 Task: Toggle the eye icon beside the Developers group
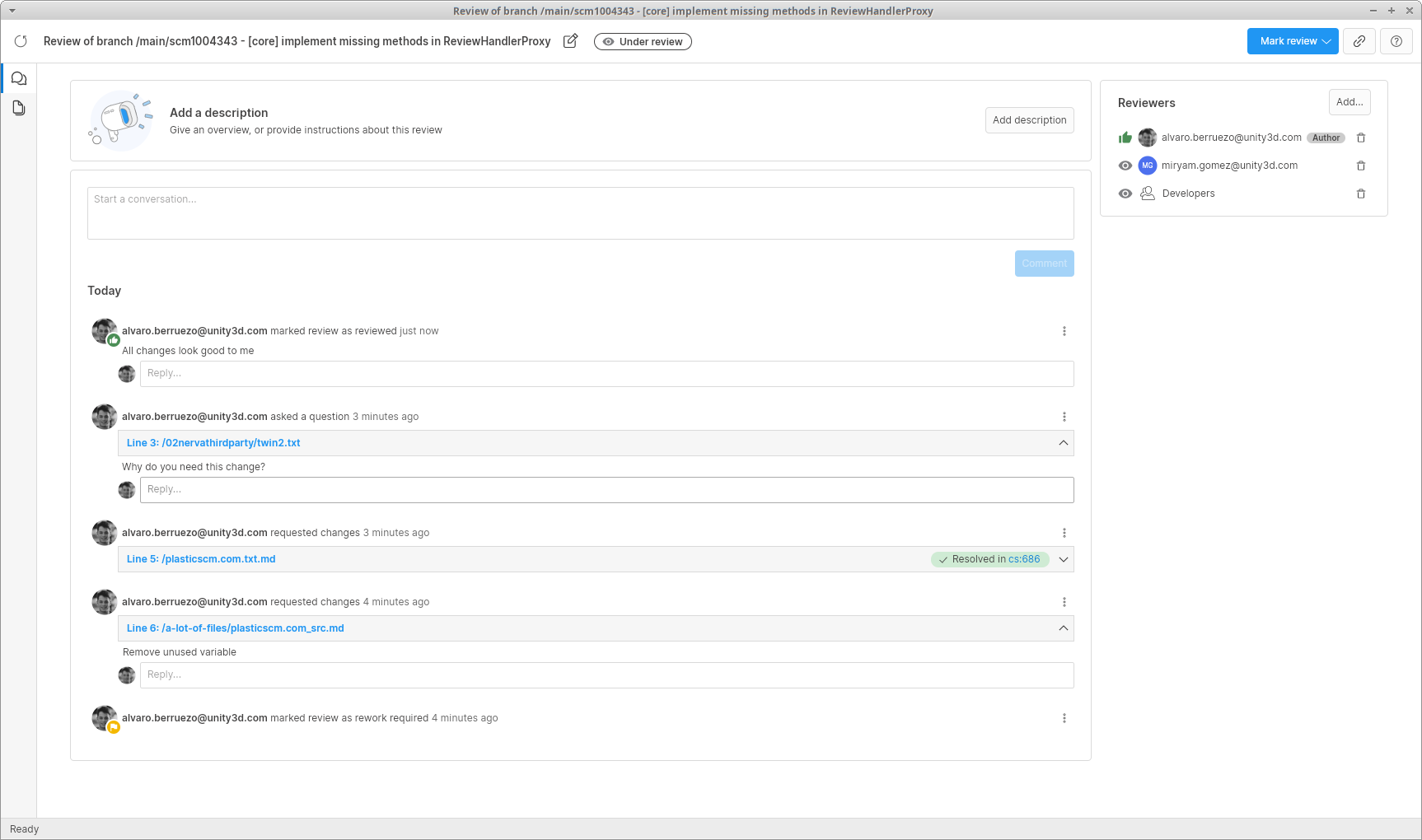tap(1125, 194)
